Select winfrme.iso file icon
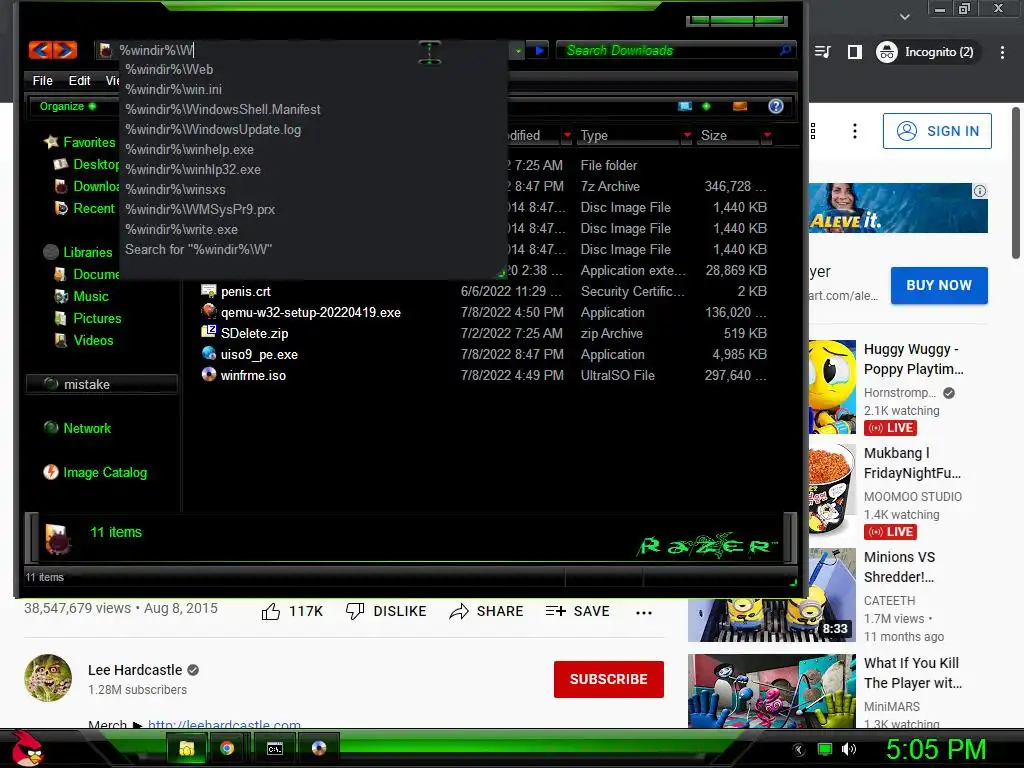 pos(208,374)
